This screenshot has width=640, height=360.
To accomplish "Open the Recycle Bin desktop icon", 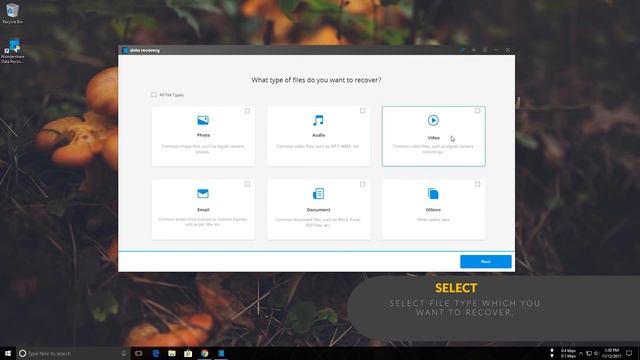I will [x=12, y=13].
